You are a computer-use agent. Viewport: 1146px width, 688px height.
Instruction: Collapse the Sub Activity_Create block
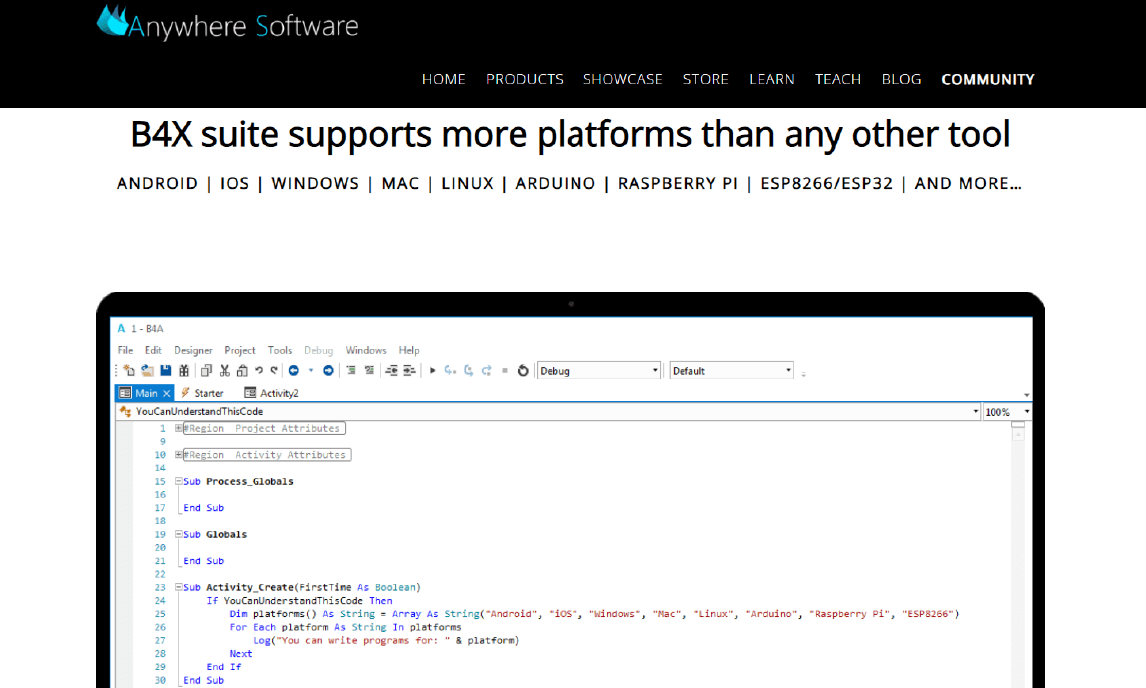point(178,587)
